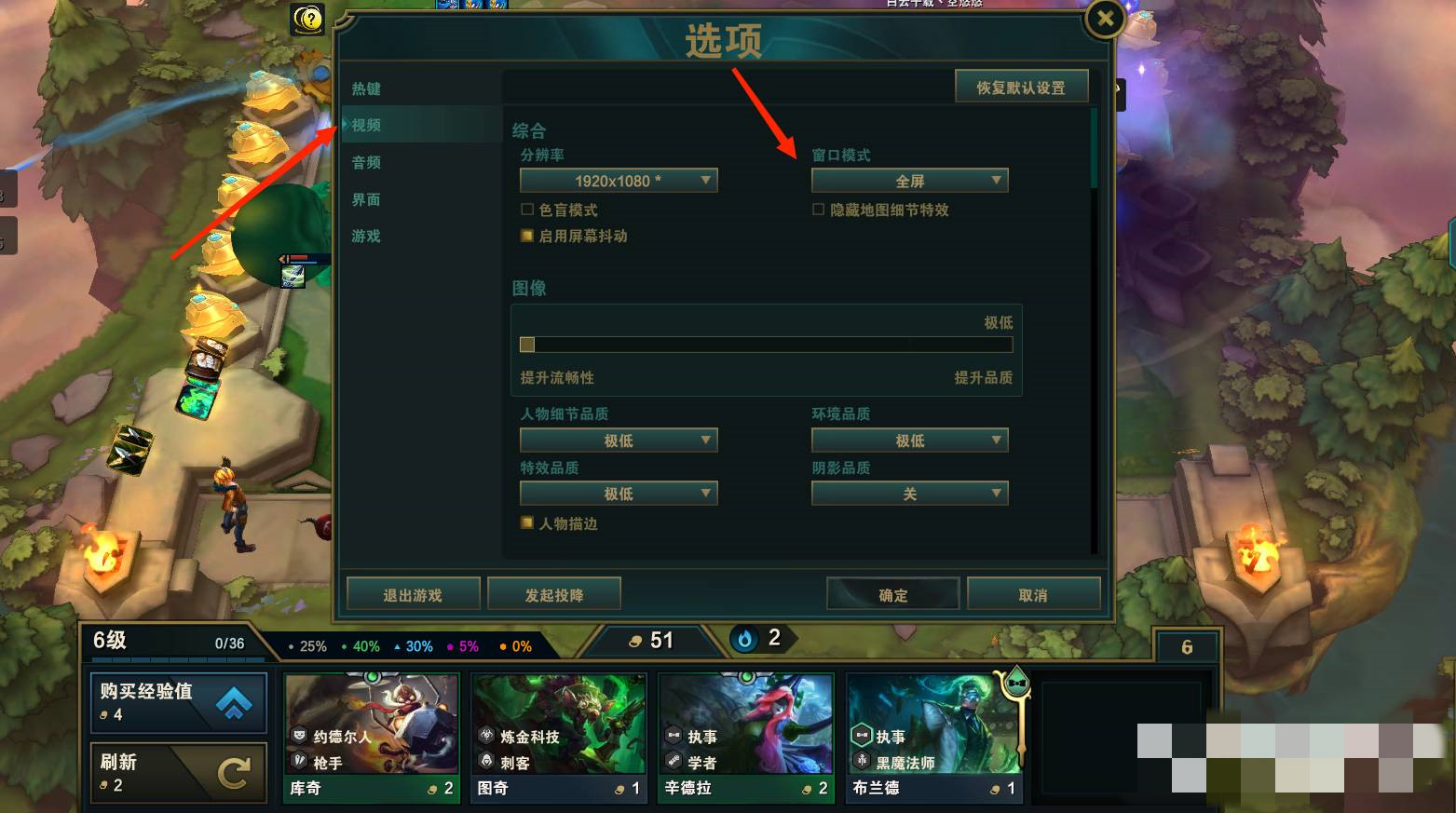1456x813 pixels.
Task: Click the 图像 quality slider handle
Action: 527,345
